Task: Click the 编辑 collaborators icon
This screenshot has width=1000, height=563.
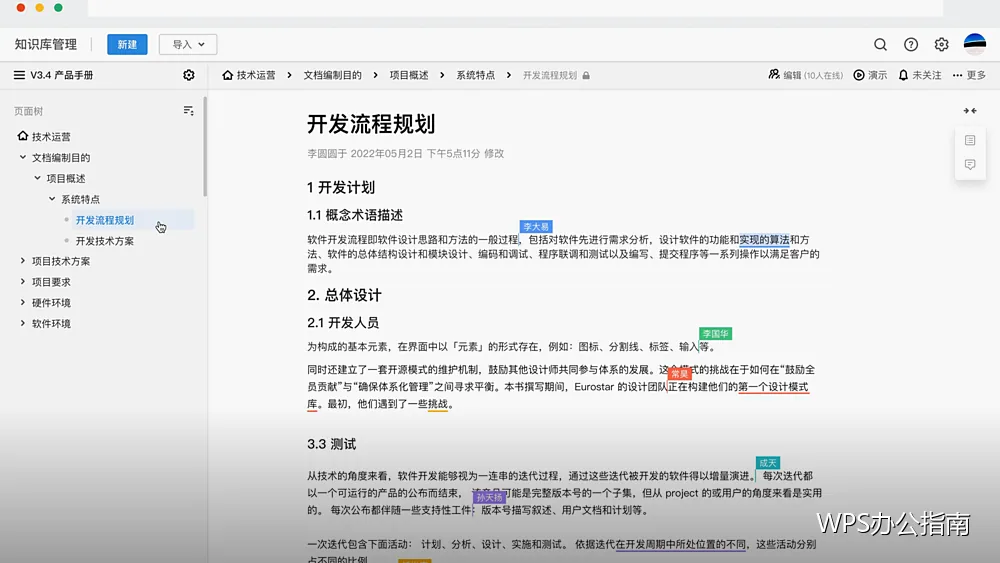Action: coord(774,75)
